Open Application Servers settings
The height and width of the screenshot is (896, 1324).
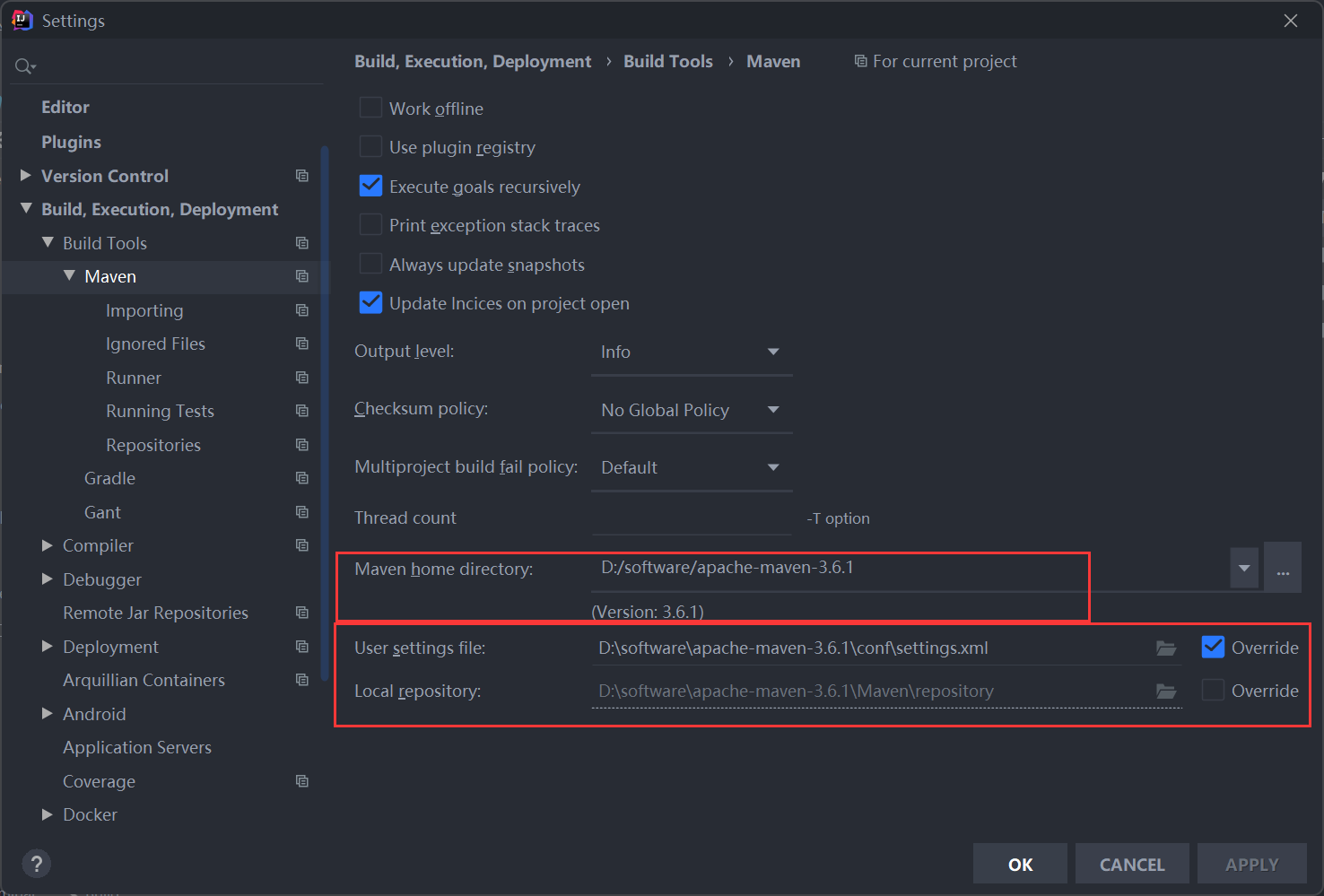tap(137, 747)
